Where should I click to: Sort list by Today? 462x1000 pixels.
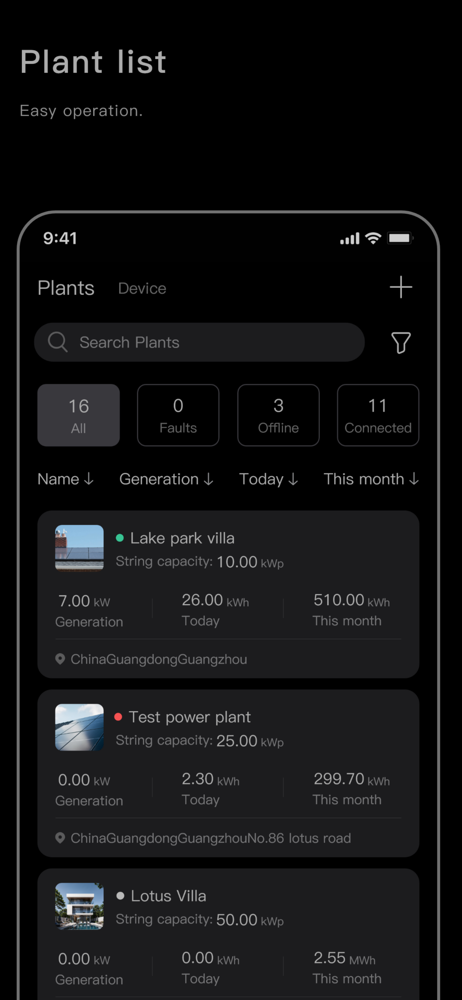coord(269,479)
